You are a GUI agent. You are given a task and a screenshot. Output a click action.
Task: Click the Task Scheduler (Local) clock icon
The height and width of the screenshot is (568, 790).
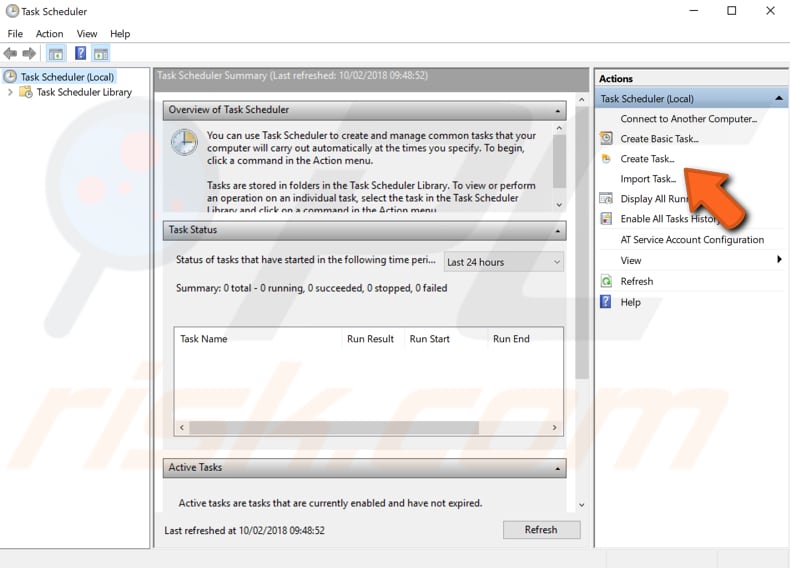pyautogui.click(x=10, y=76)
